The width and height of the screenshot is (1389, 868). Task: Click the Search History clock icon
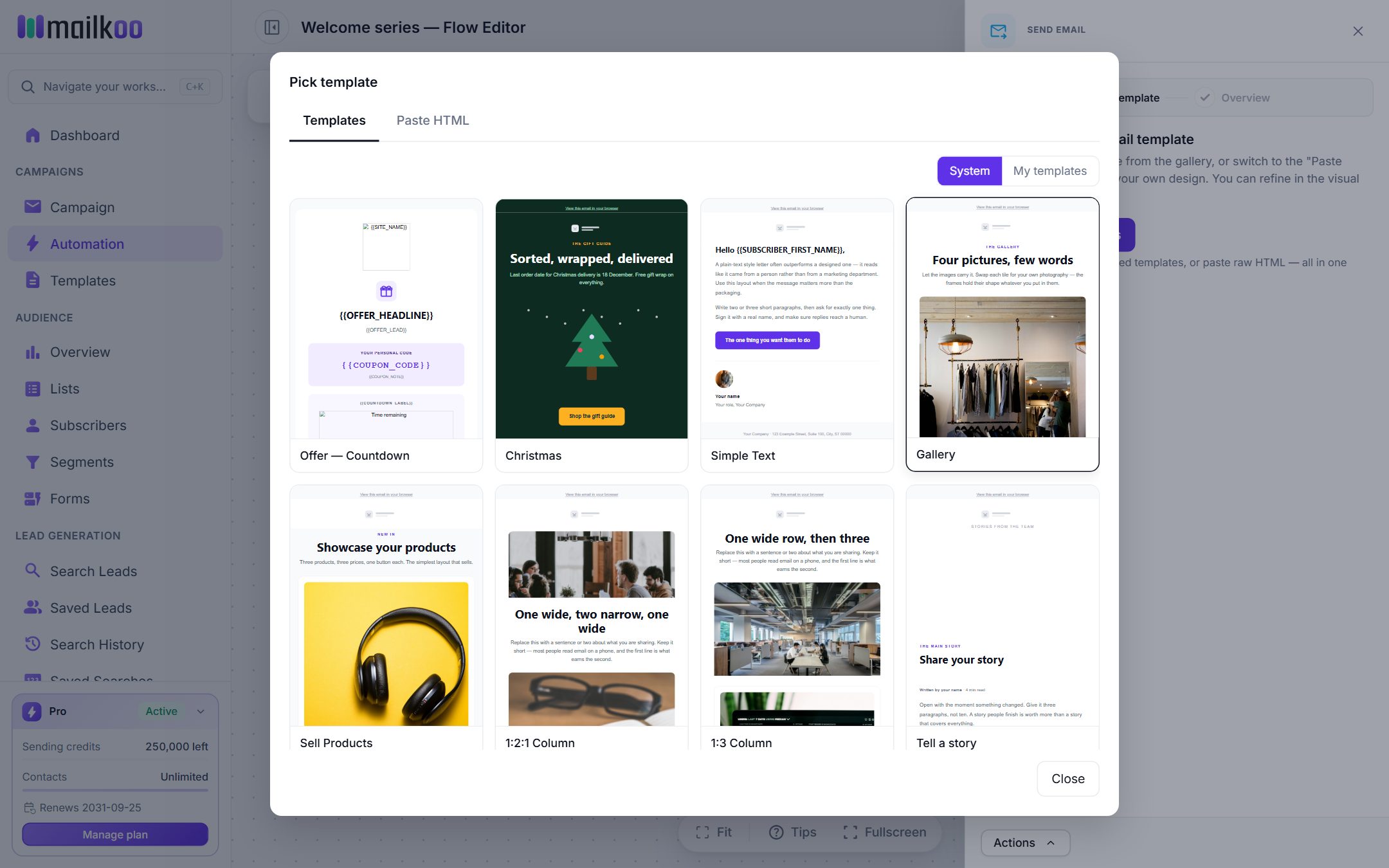tap(33, 644)
